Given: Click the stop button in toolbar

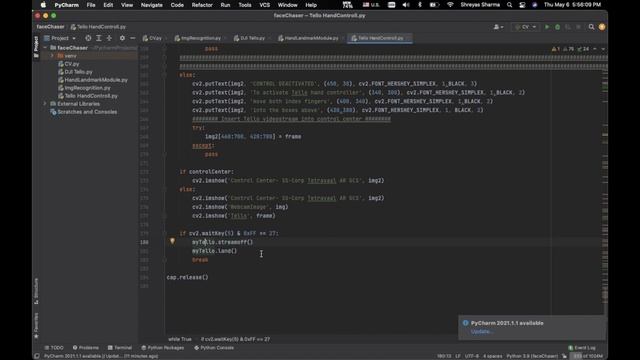Looking at the screenshot, I should point(578,27).
